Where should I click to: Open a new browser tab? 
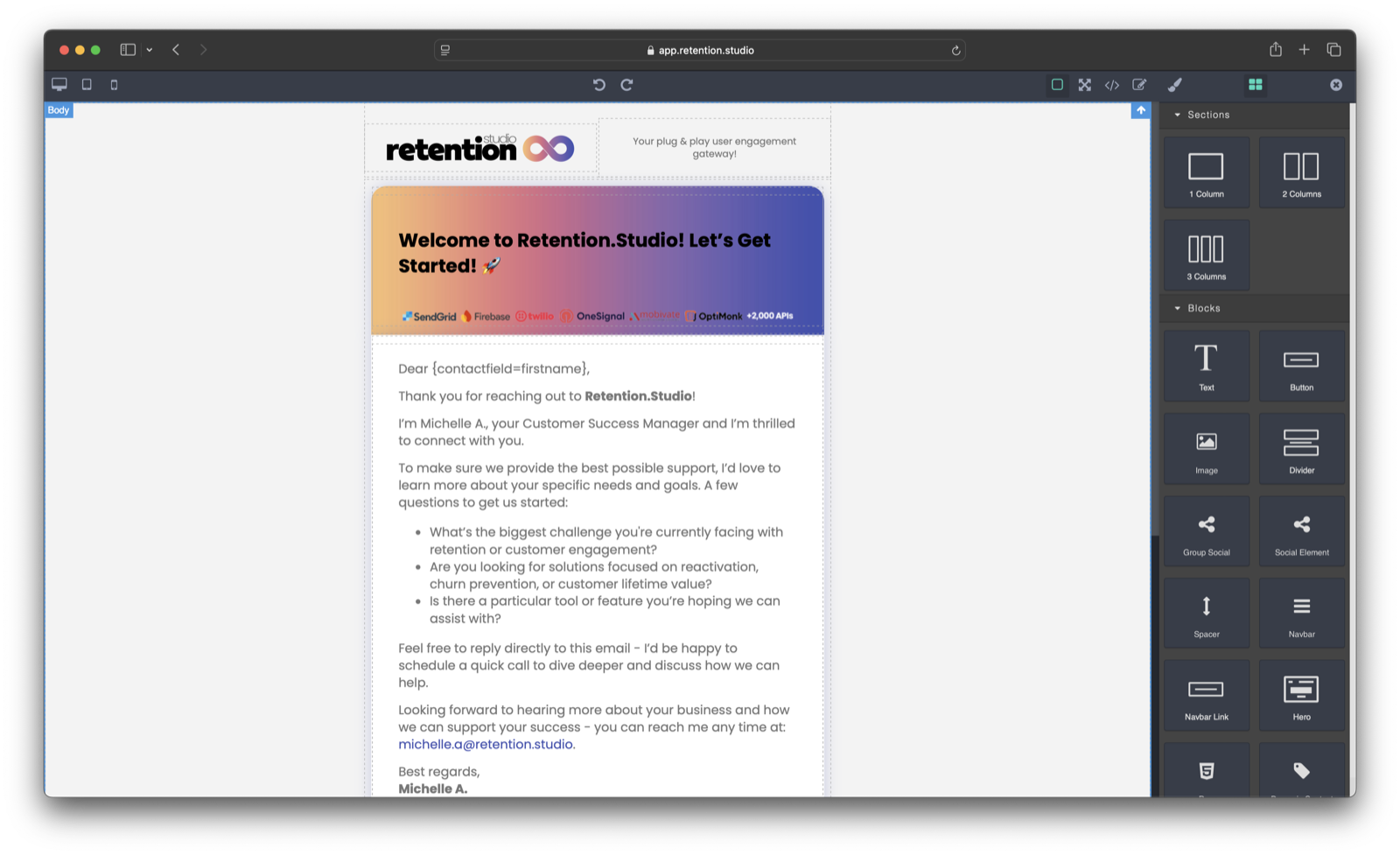tap(1305, 50)
